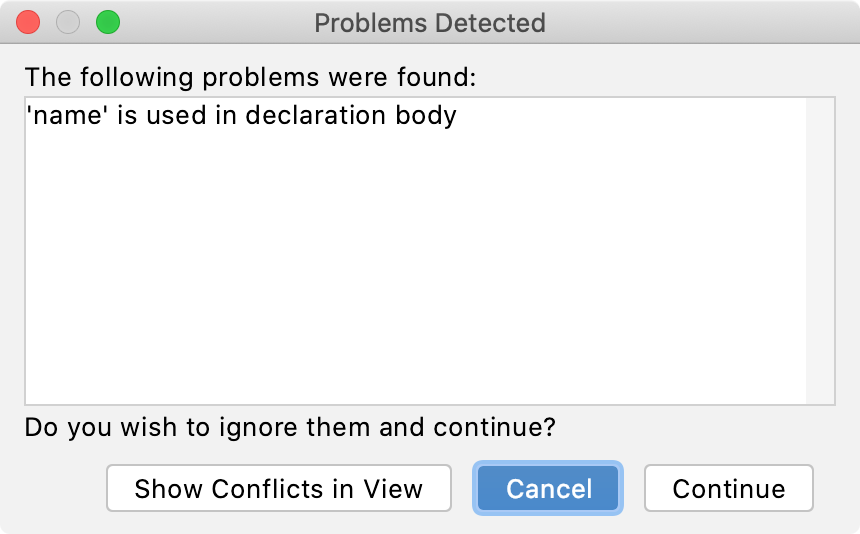Select the 'name' is used in declaration body entry
This screenshot has width=860, height=534.
click(241, 115)
